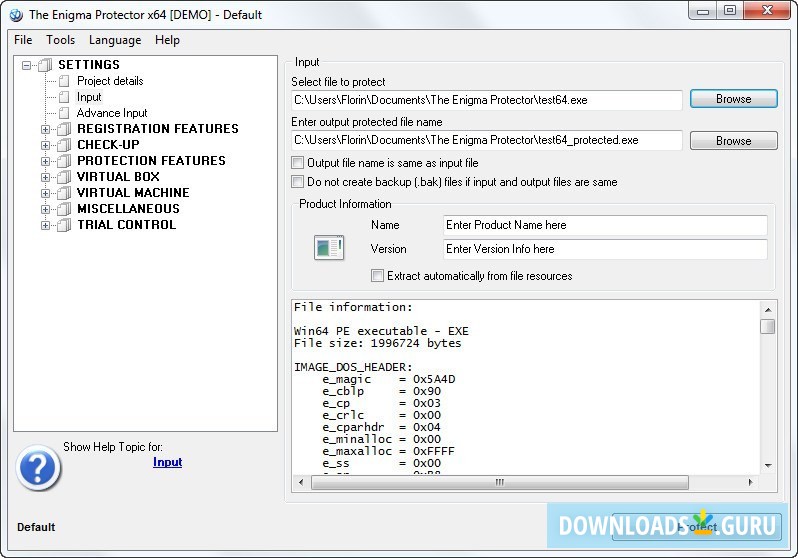Click the VIRTUAL BOX folder icon
Image resolution: width=798 pixels, height=558 pixels.
click(64, 177)
